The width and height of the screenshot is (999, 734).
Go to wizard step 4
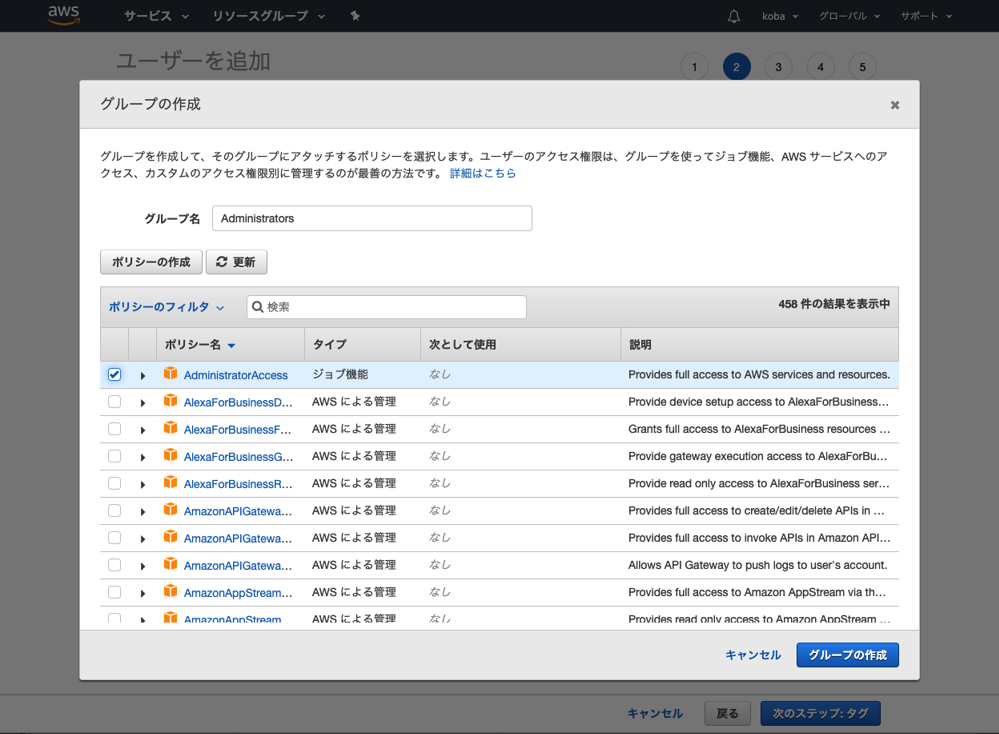coord(821,67)
